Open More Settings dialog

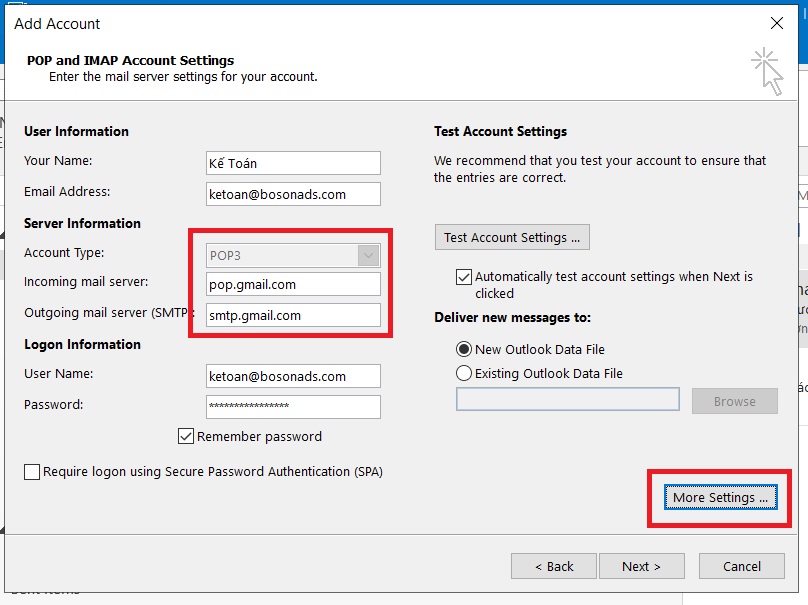(720, 497)
